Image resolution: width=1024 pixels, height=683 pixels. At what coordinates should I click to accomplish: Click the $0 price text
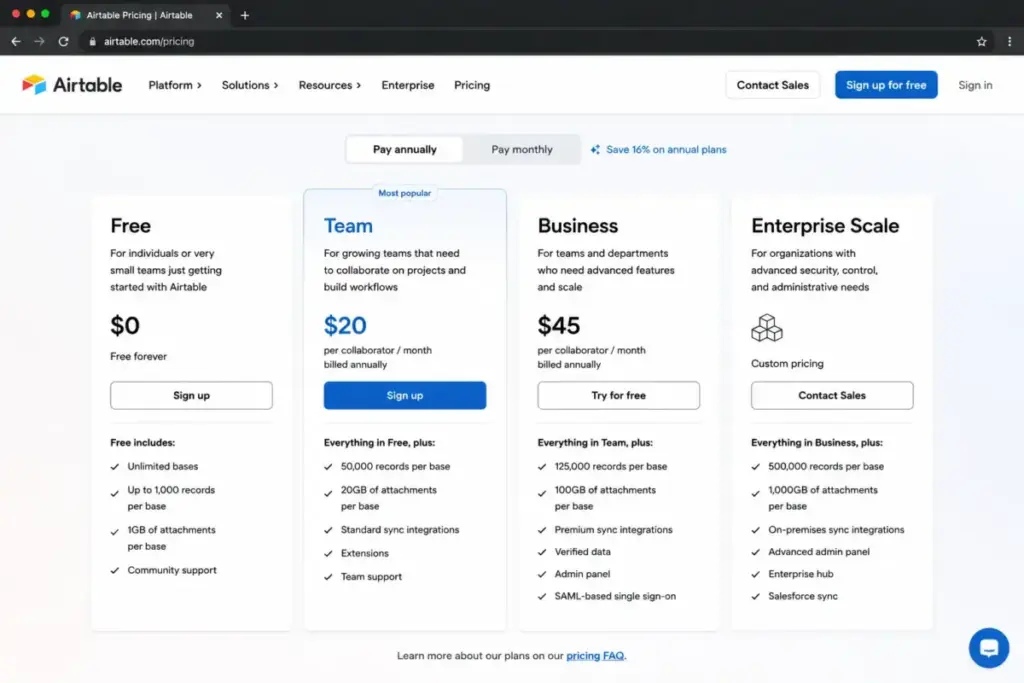[125, 326]
